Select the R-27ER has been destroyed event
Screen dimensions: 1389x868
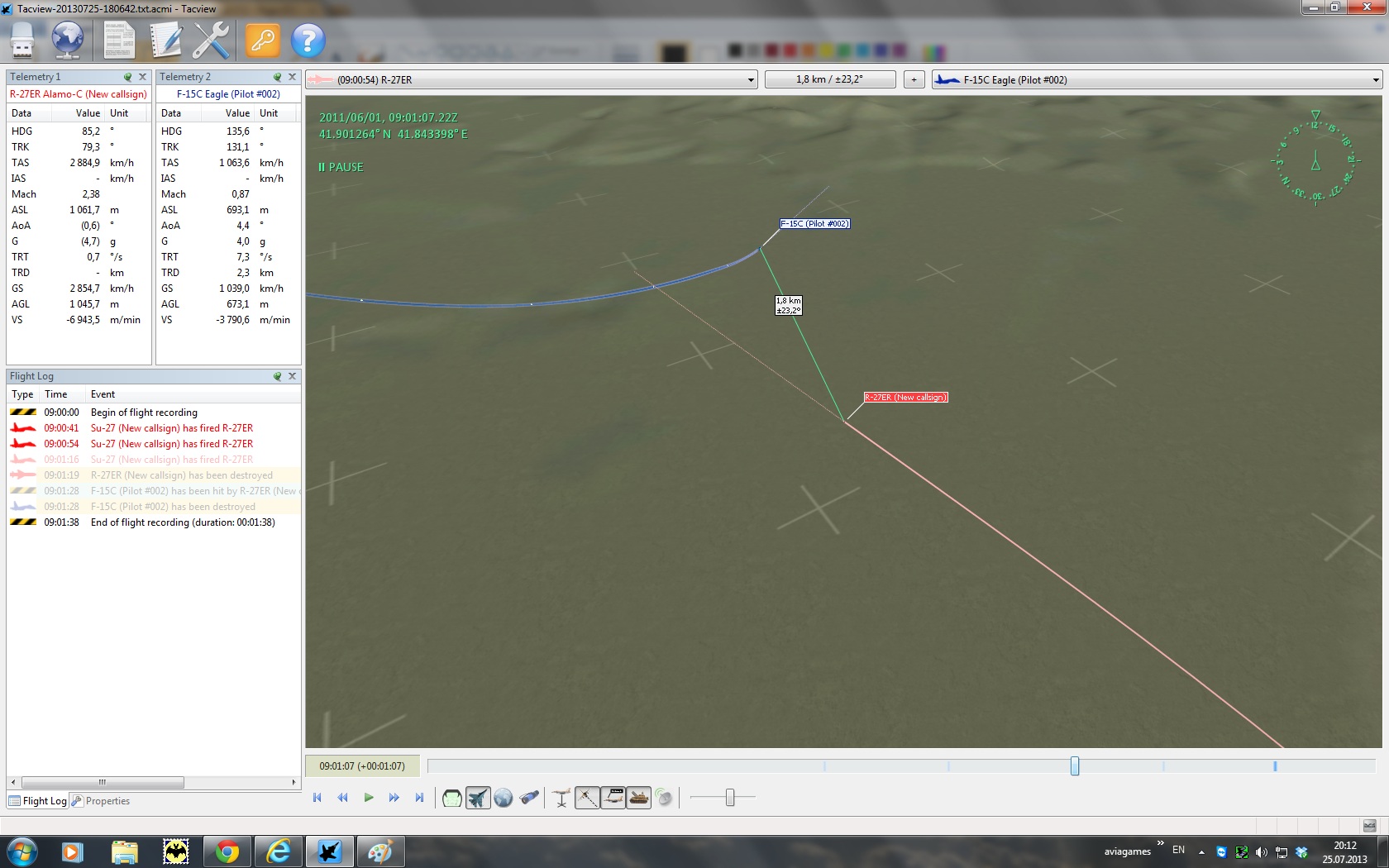pyautogui.click(x=154, y=475)
